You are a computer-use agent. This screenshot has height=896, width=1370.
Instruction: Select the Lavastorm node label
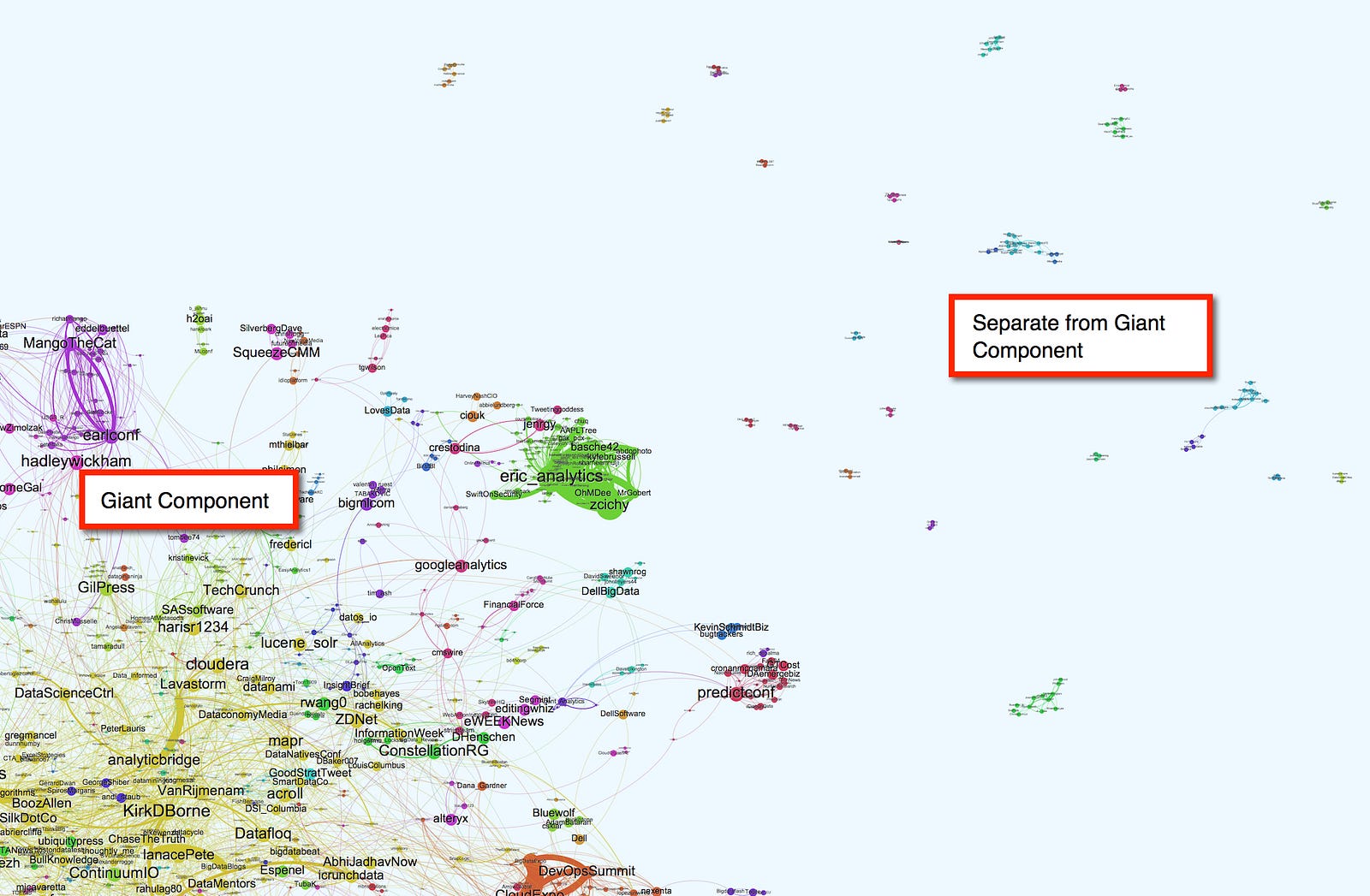pos(193,685)
